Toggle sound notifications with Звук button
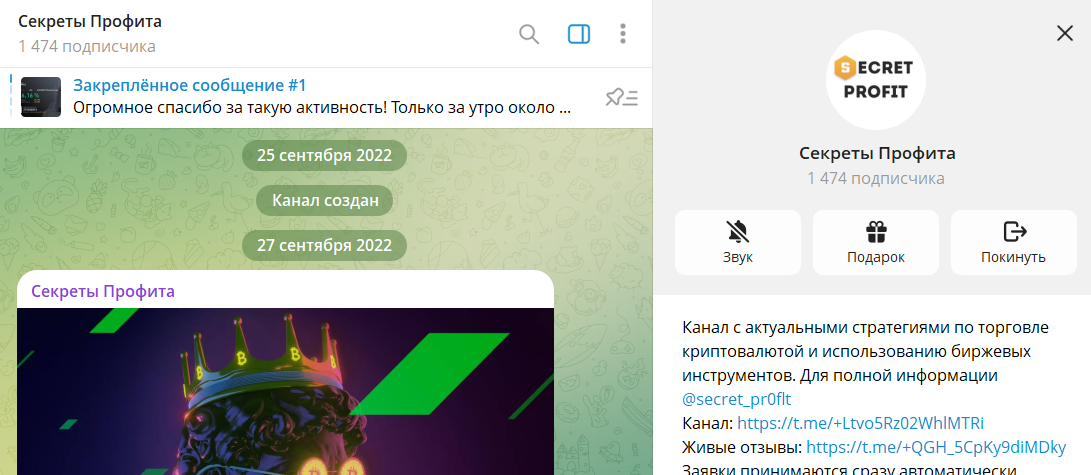 737,242
